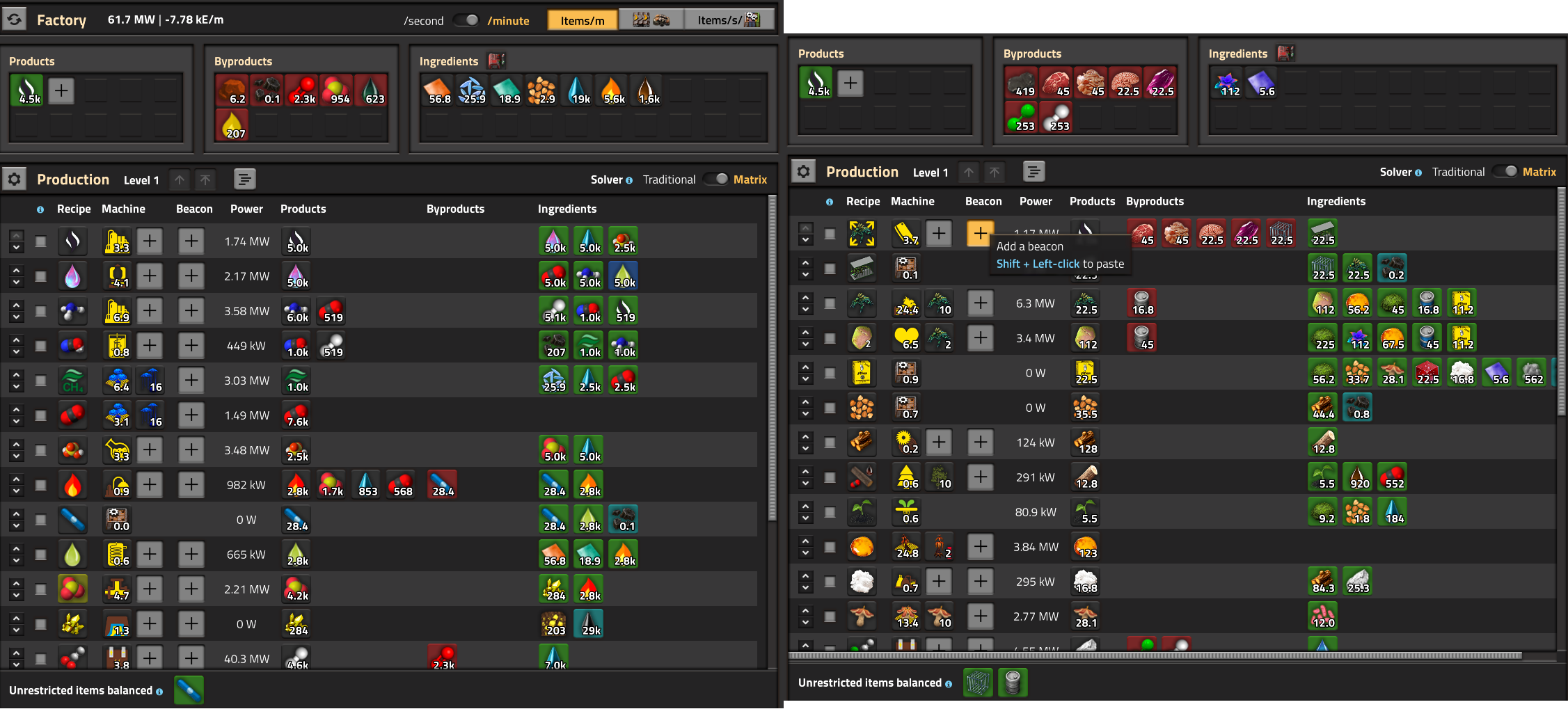1568x709 pixels.
Task: Click the 16.8 byproduct in the 6.3 MW row
Action: tap(1142, 303)
